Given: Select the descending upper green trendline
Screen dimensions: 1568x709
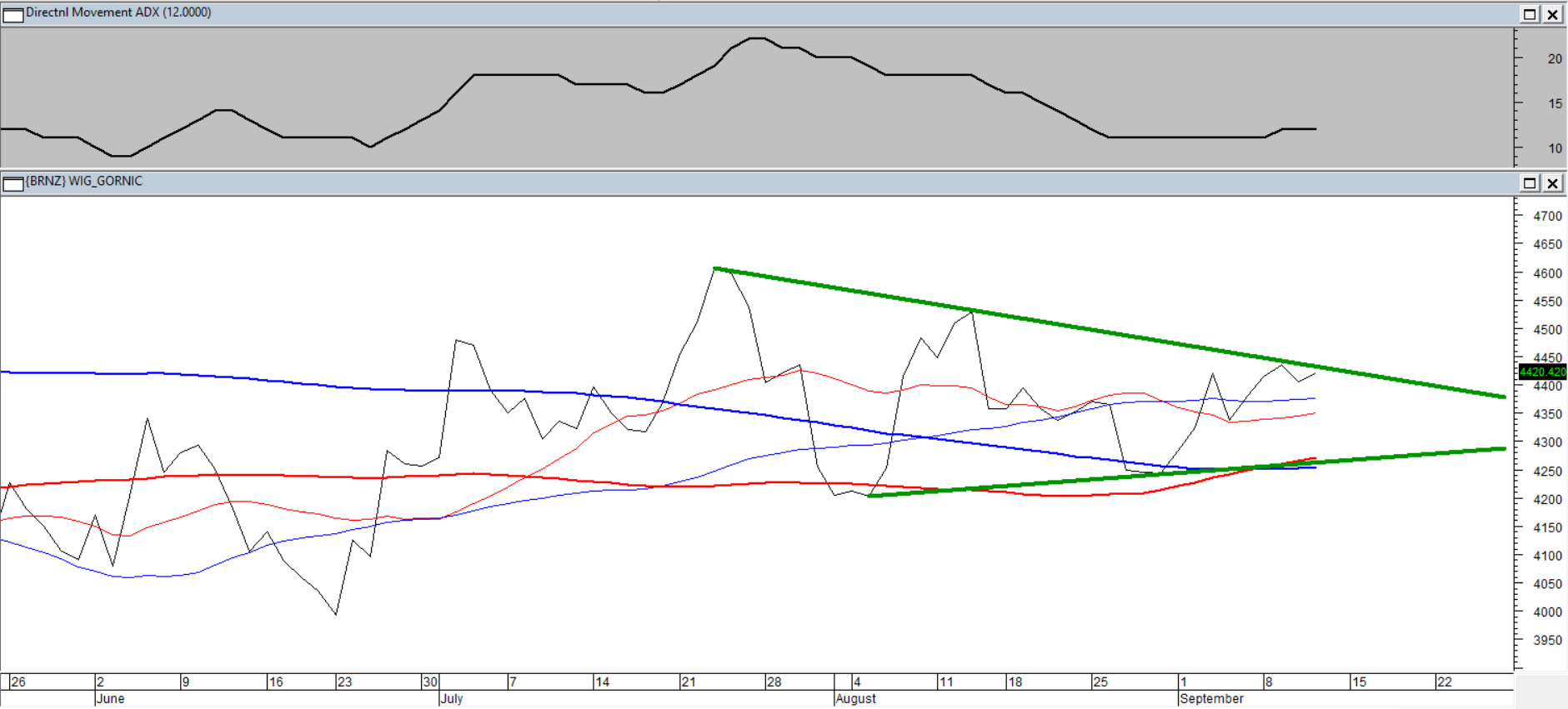Looking at the screenshot, I should point(1084,329).
